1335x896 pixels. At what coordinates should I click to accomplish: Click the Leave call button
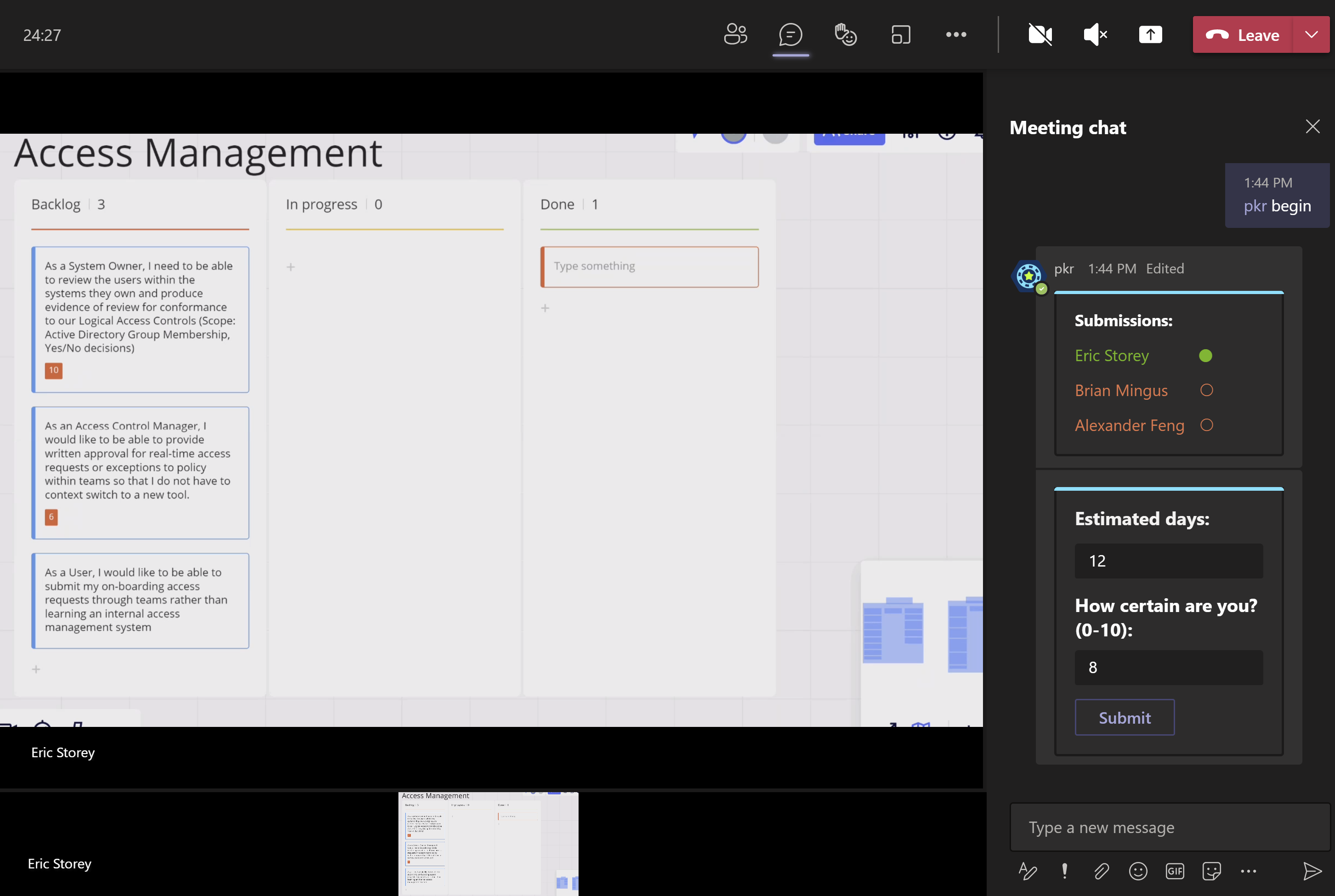pos(1243,34)
